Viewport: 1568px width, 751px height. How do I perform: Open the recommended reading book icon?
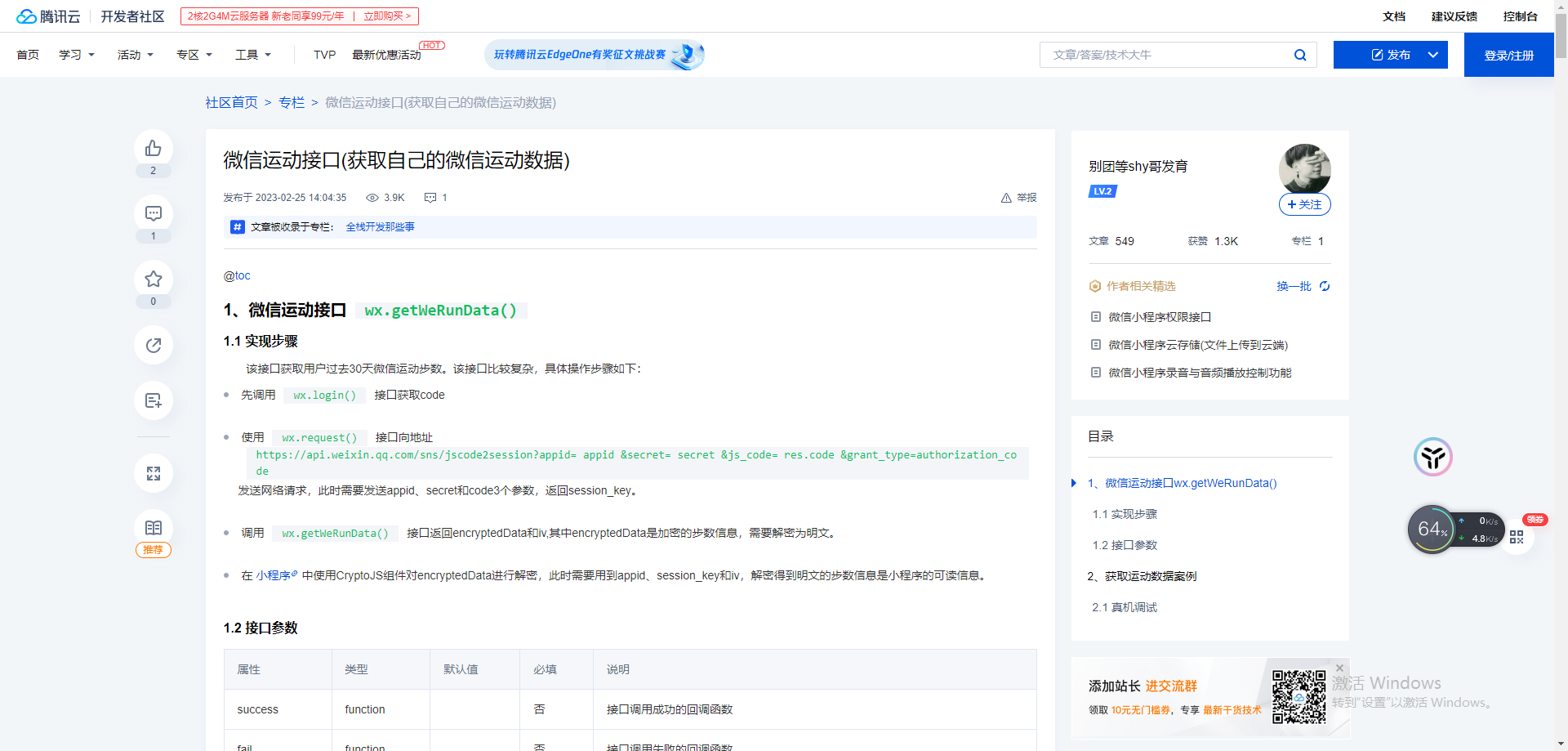pyautogui.click(x=153, y=528)
